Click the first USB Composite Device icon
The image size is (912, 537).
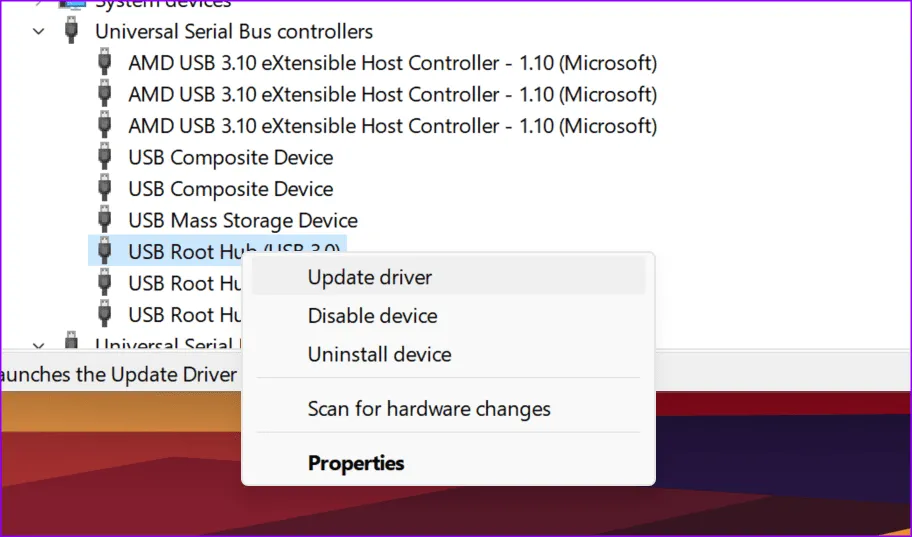point(105,158)
